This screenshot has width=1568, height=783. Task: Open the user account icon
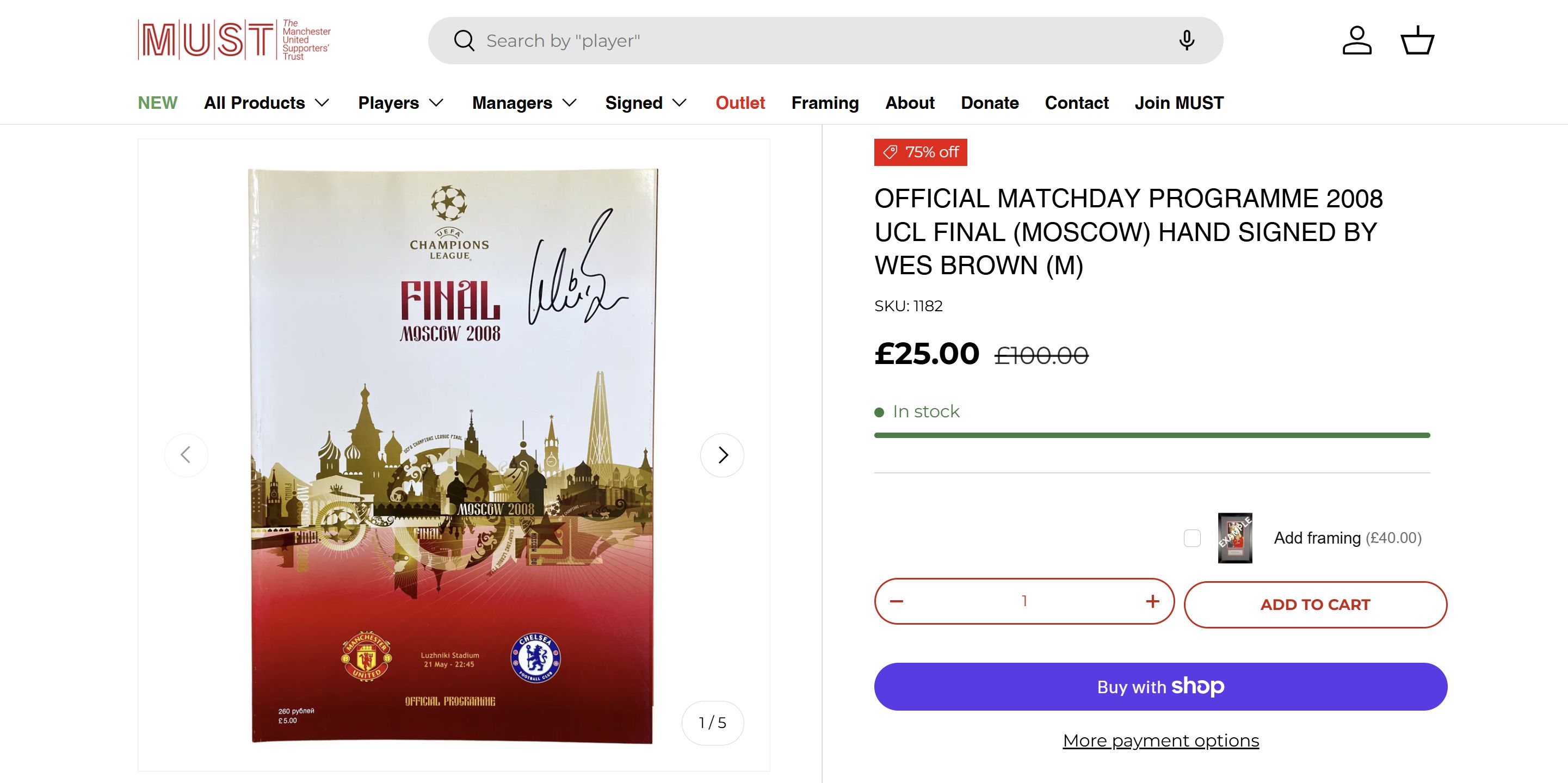[x=1357, y=41]
